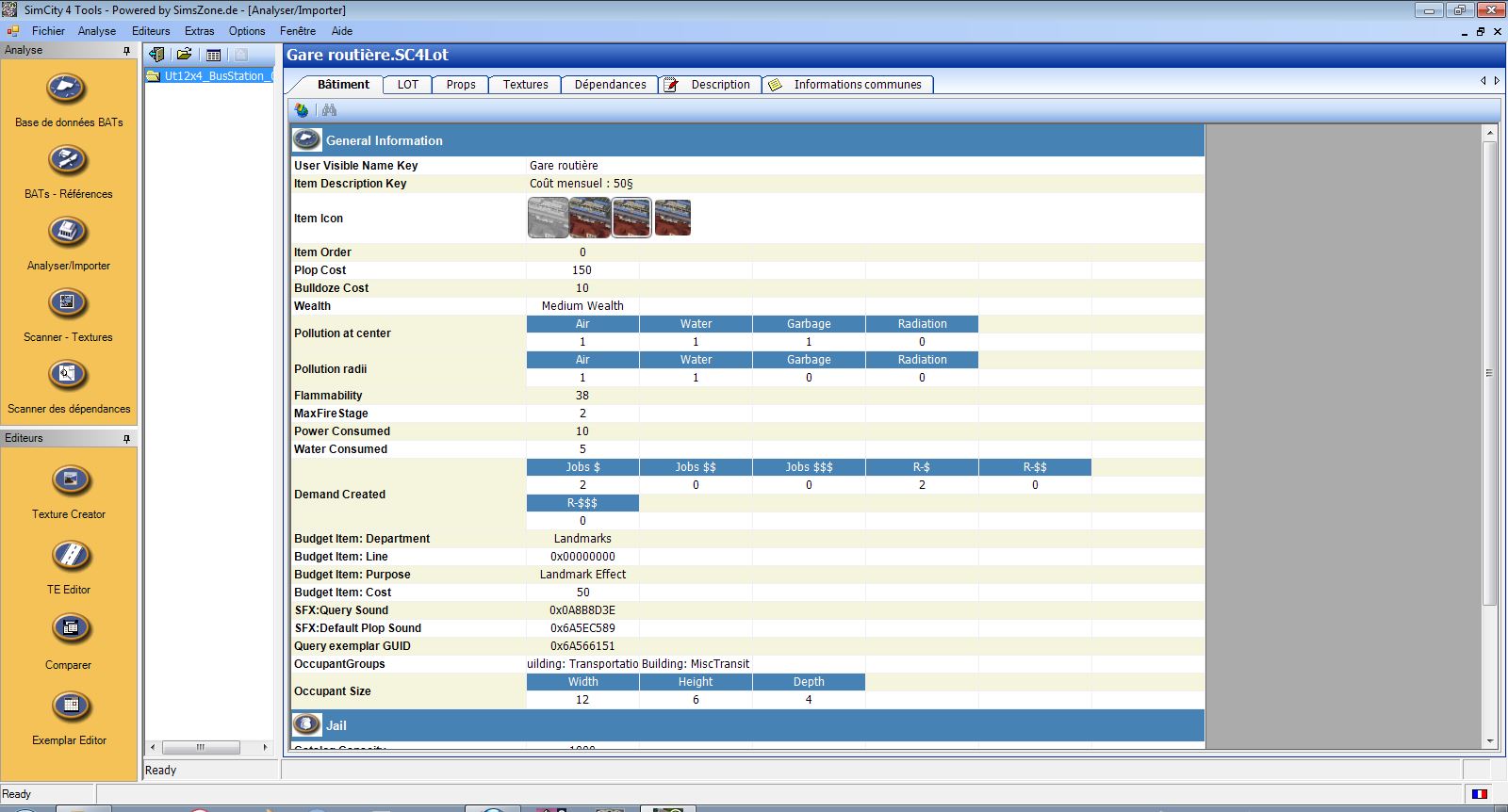Click the French flag language icon
The width and height of the screenshot is (1508, 812).
1479,794
